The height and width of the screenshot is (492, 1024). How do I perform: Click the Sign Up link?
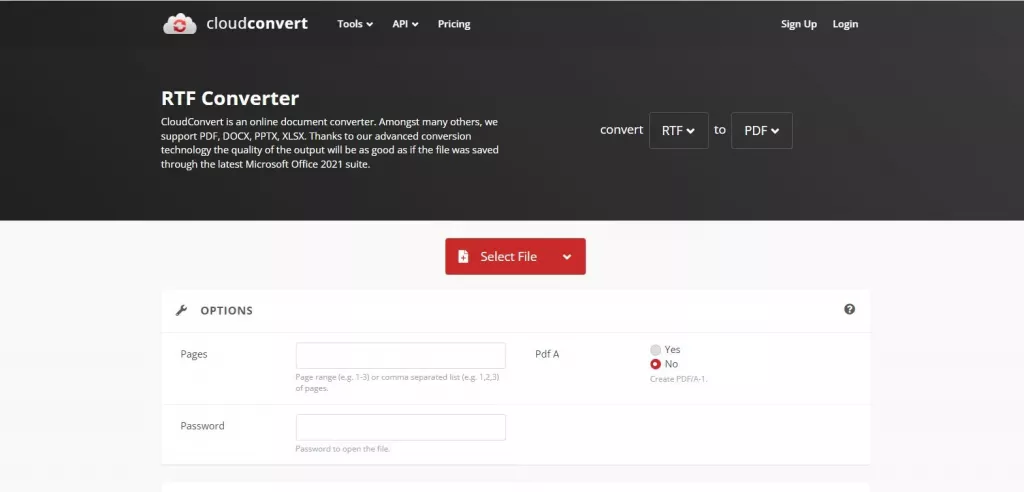tap(799, 24)
